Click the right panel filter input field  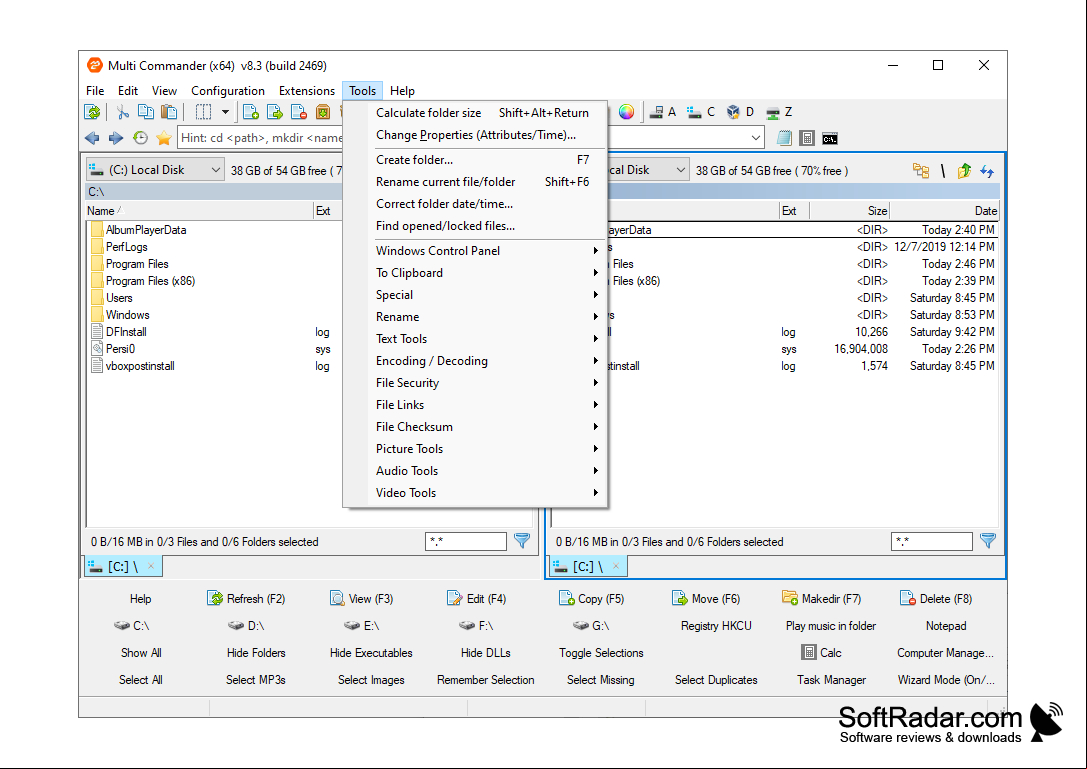[932, 542]
